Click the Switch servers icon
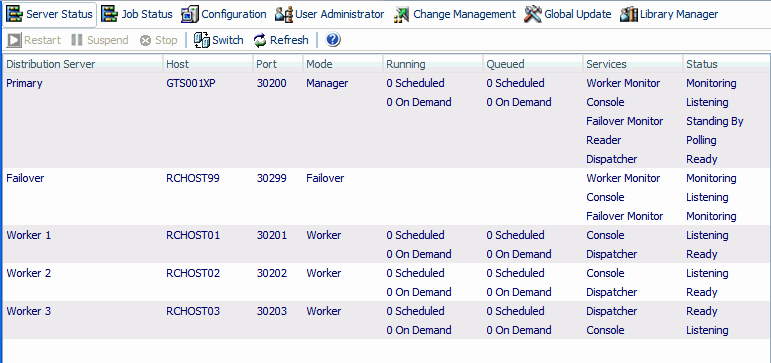Image resolution: width=771 pixels, height=363 pixels. 202,40
